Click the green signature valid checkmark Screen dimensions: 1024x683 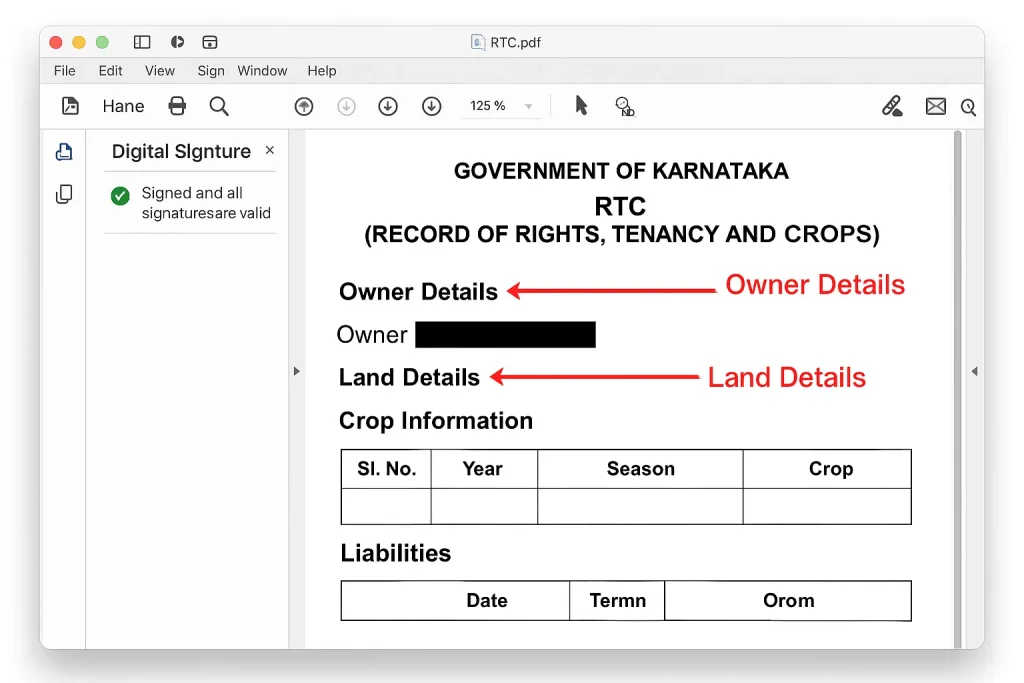click(120, 196)
